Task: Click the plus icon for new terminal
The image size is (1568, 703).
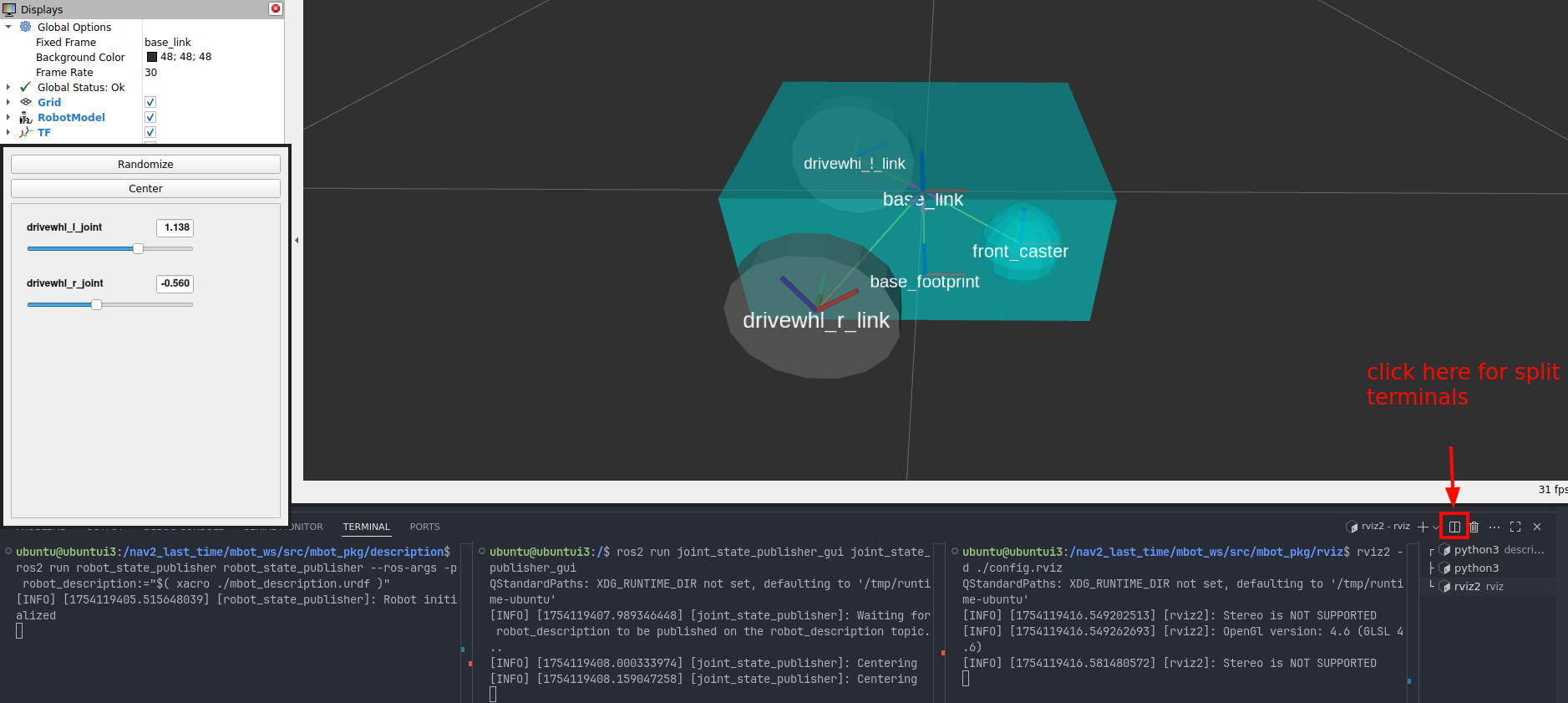Action: [1423, 527]
